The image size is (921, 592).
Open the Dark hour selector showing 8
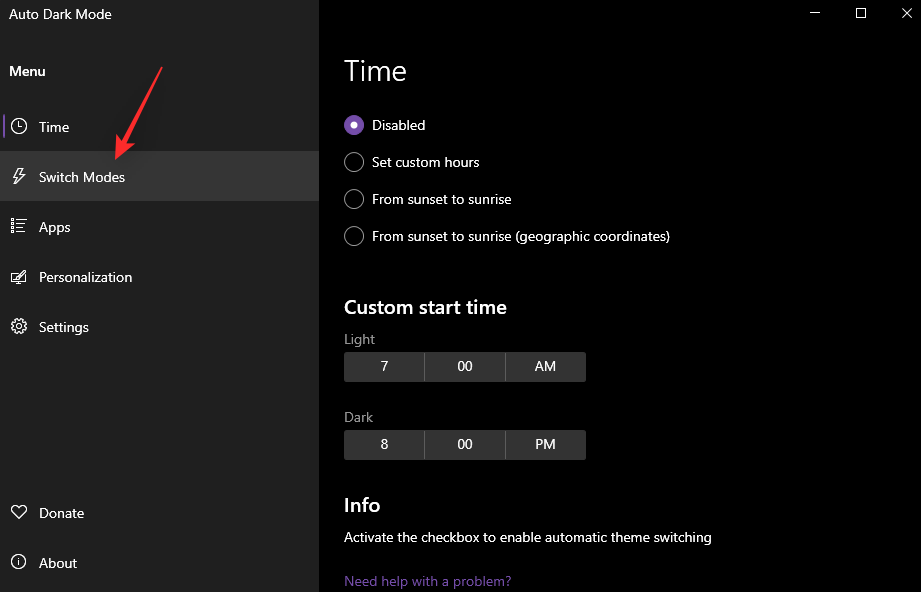[x=383, y=444]
